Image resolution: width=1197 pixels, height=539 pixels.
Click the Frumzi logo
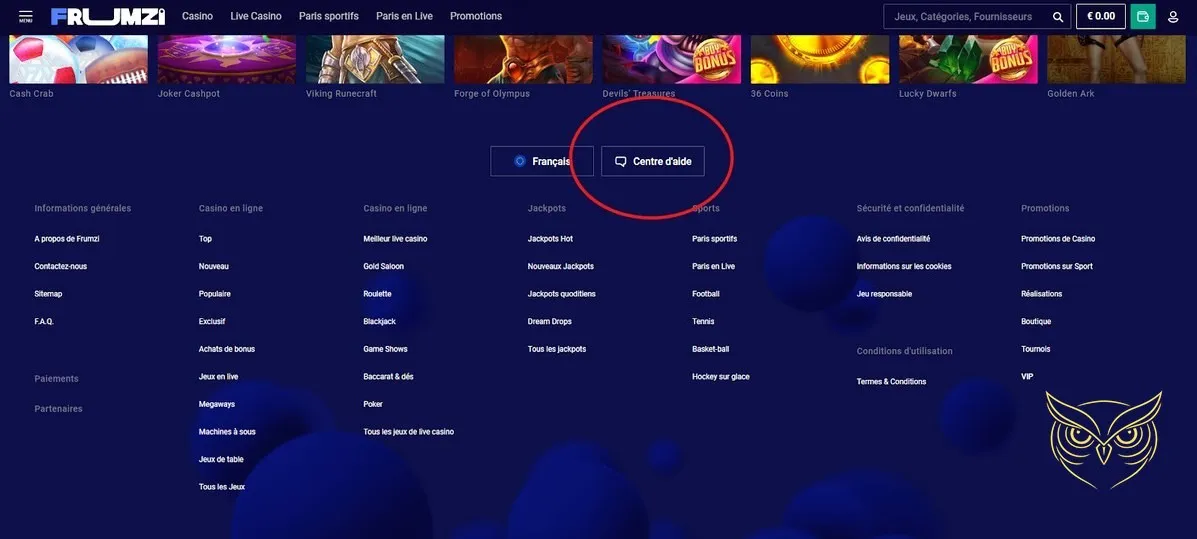(x=108, y=16)
